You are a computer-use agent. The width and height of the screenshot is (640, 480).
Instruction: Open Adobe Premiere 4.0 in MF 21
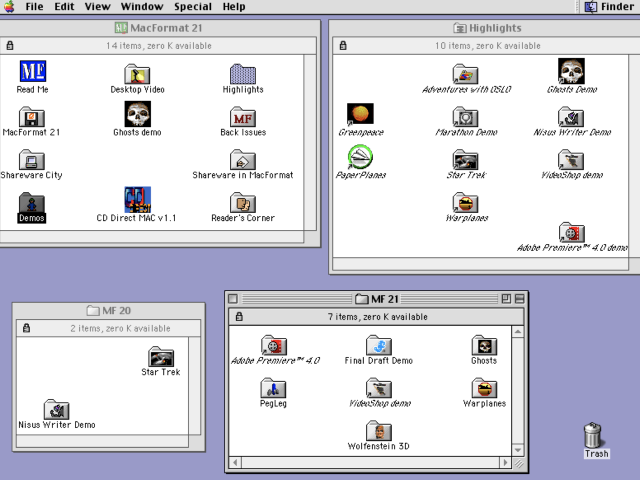[273, 345]
